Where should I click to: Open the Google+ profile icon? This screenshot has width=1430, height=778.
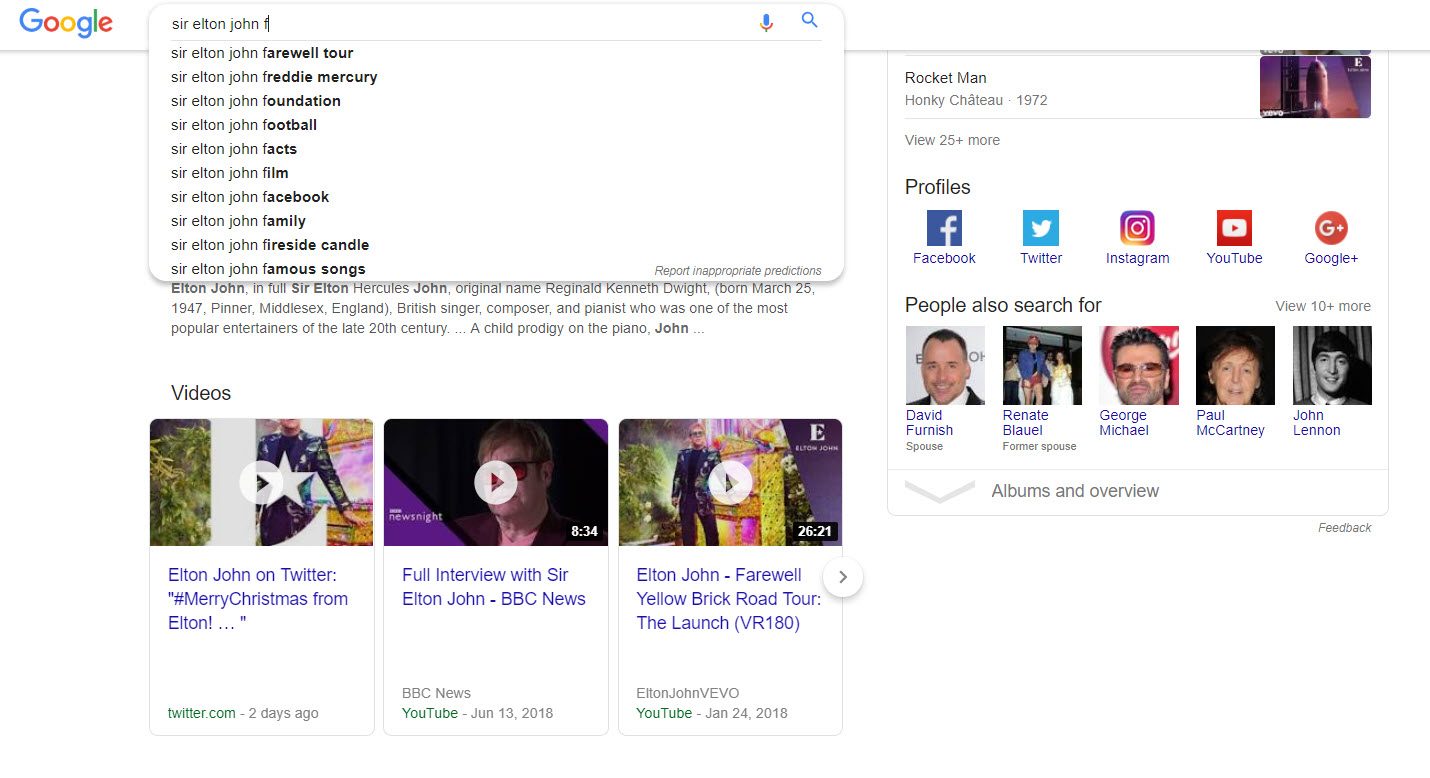(1331, 228)
